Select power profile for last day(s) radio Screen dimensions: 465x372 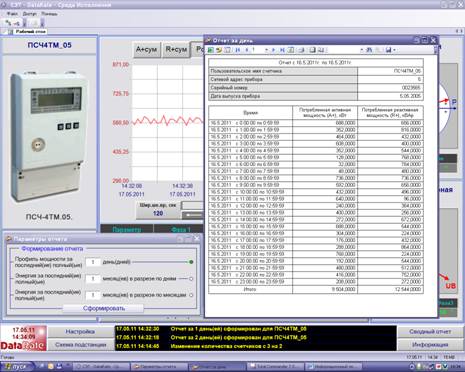[191, 262]
